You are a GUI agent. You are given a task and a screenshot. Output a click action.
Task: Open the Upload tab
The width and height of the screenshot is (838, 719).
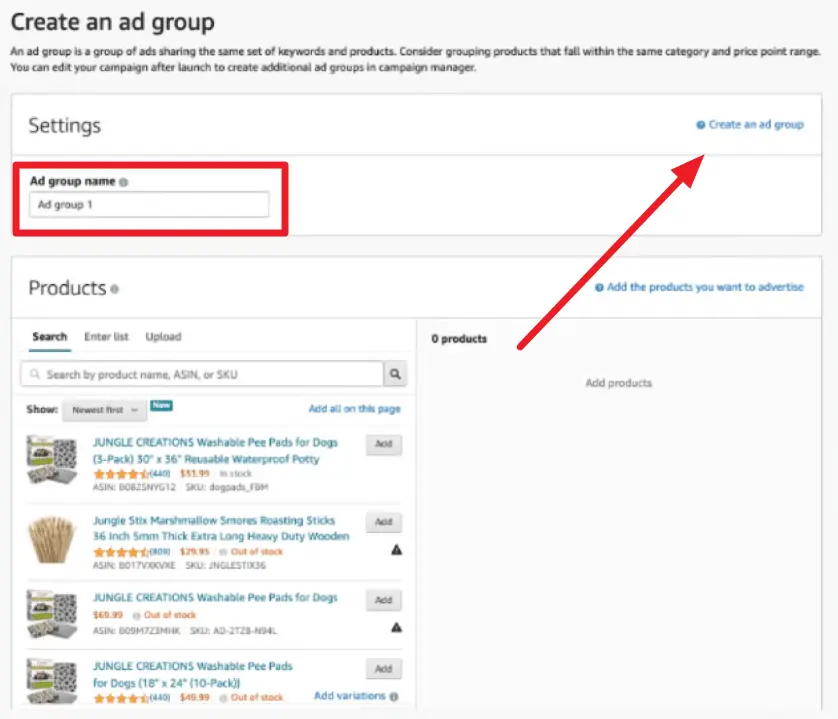[x=163, y=337]
